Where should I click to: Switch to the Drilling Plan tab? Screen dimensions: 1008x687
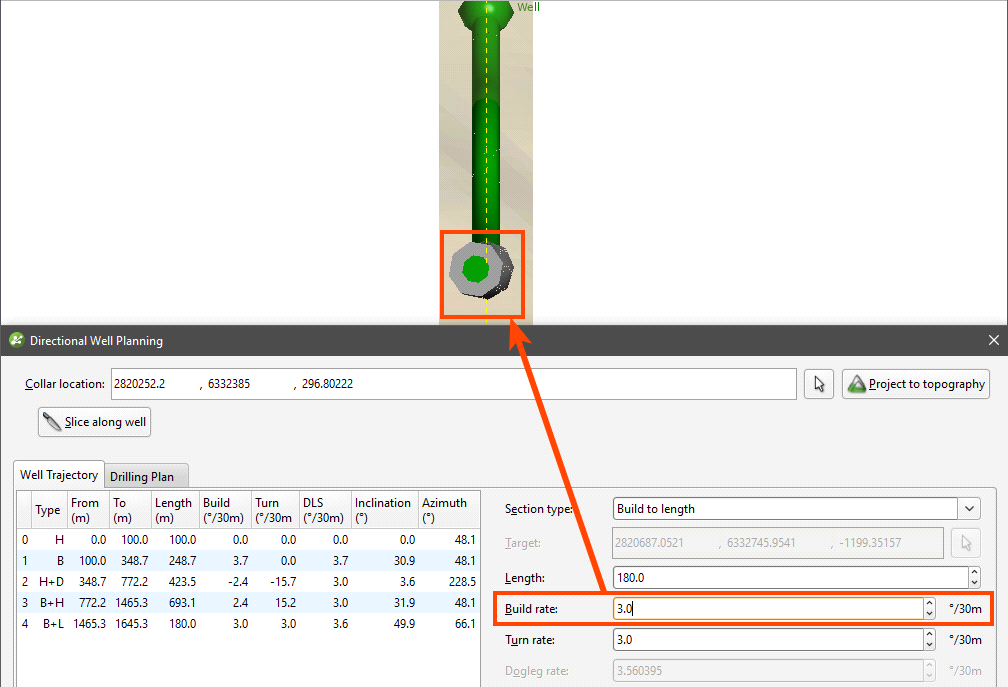click(x=141, y=477)
